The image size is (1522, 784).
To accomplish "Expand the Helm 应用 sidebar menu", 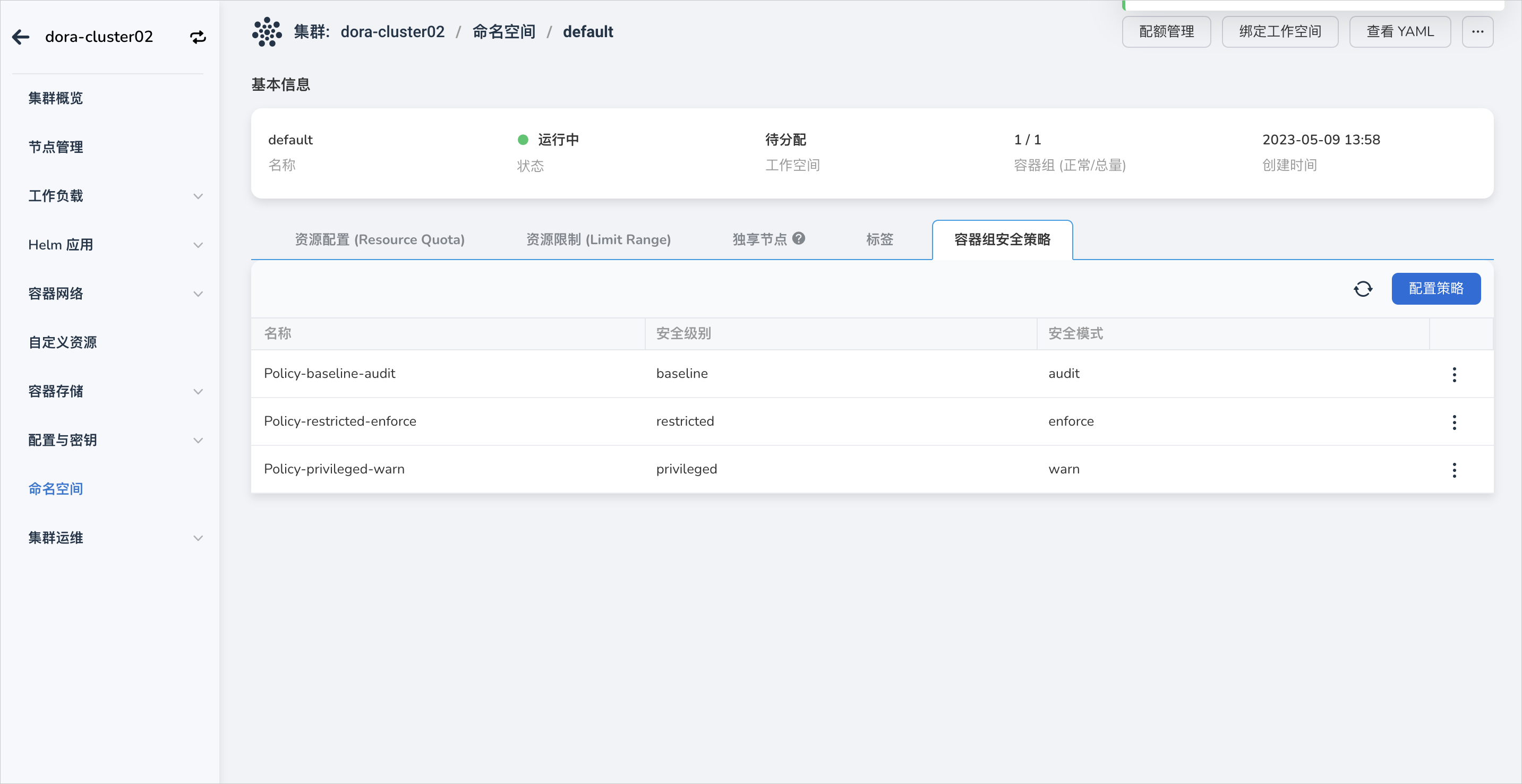I will pos(199,245).
